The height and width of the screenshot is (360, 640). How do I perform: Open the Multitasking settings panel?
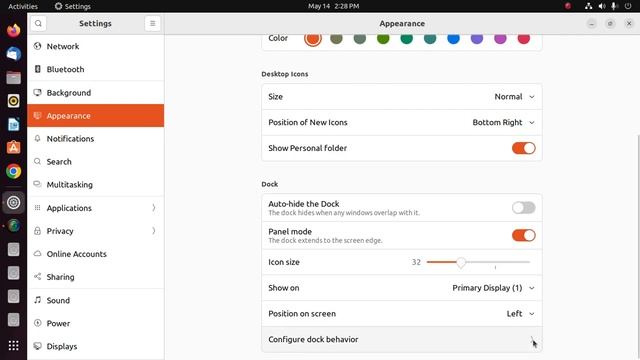point(96,184)
